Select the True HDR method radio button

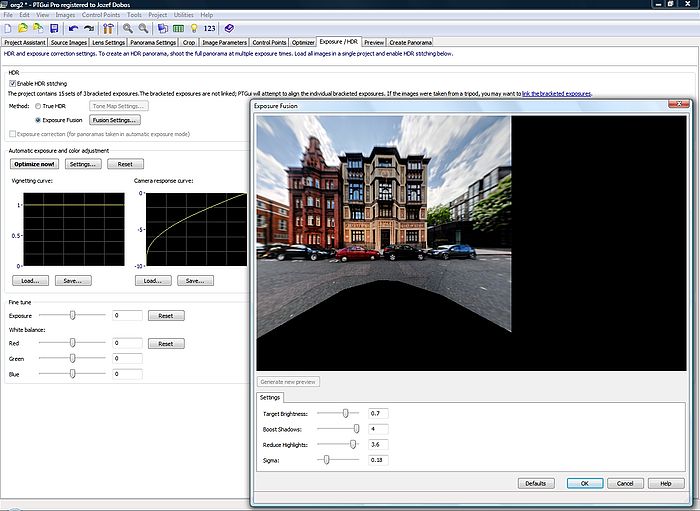[38, 105]
